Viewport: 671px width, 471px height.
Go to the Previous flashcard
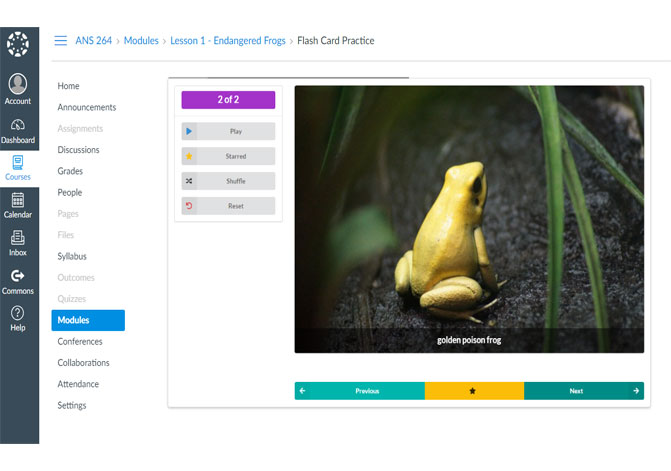(x=360, y=391)
